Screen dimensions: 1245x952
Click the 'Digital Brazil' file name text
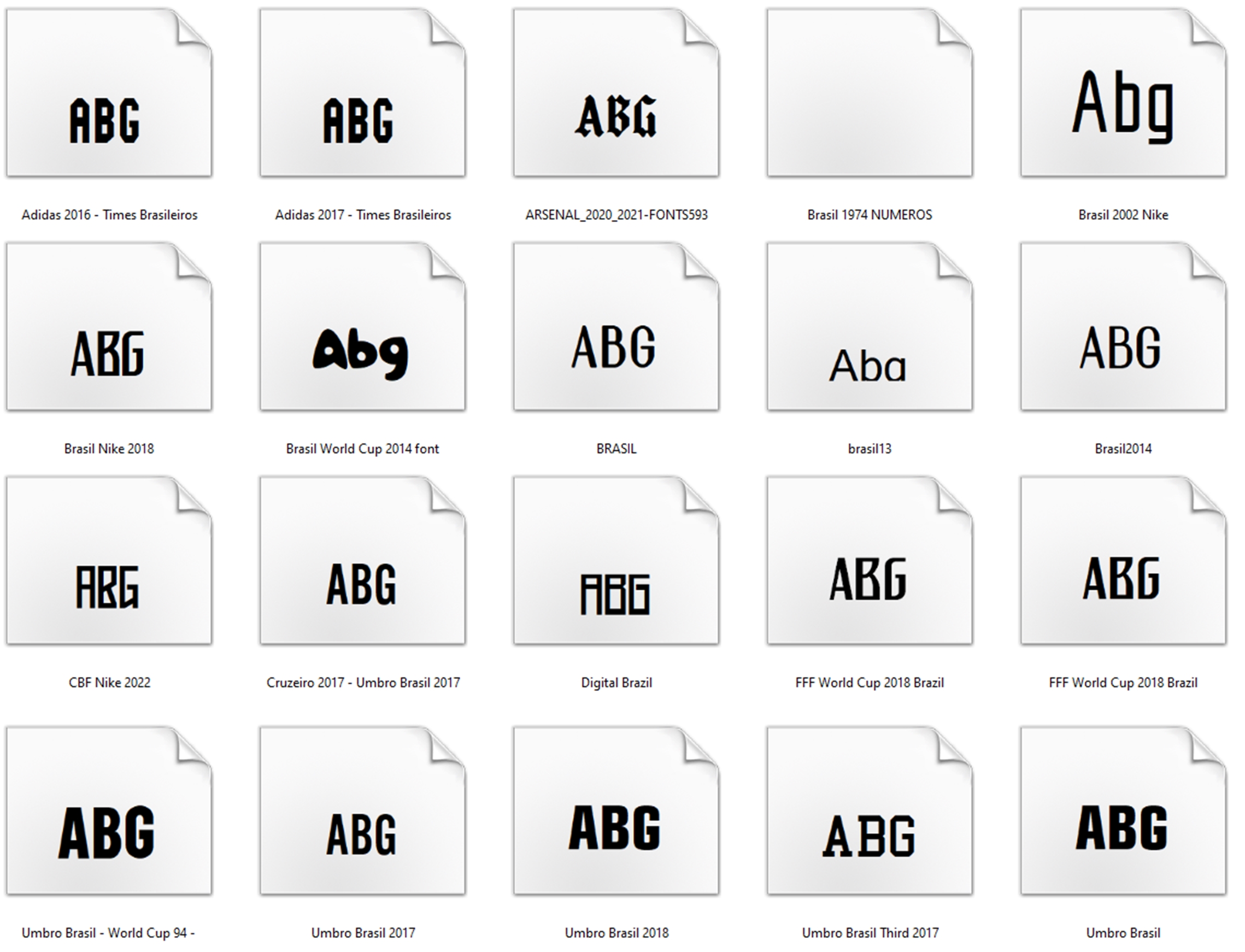coord(616,683)
